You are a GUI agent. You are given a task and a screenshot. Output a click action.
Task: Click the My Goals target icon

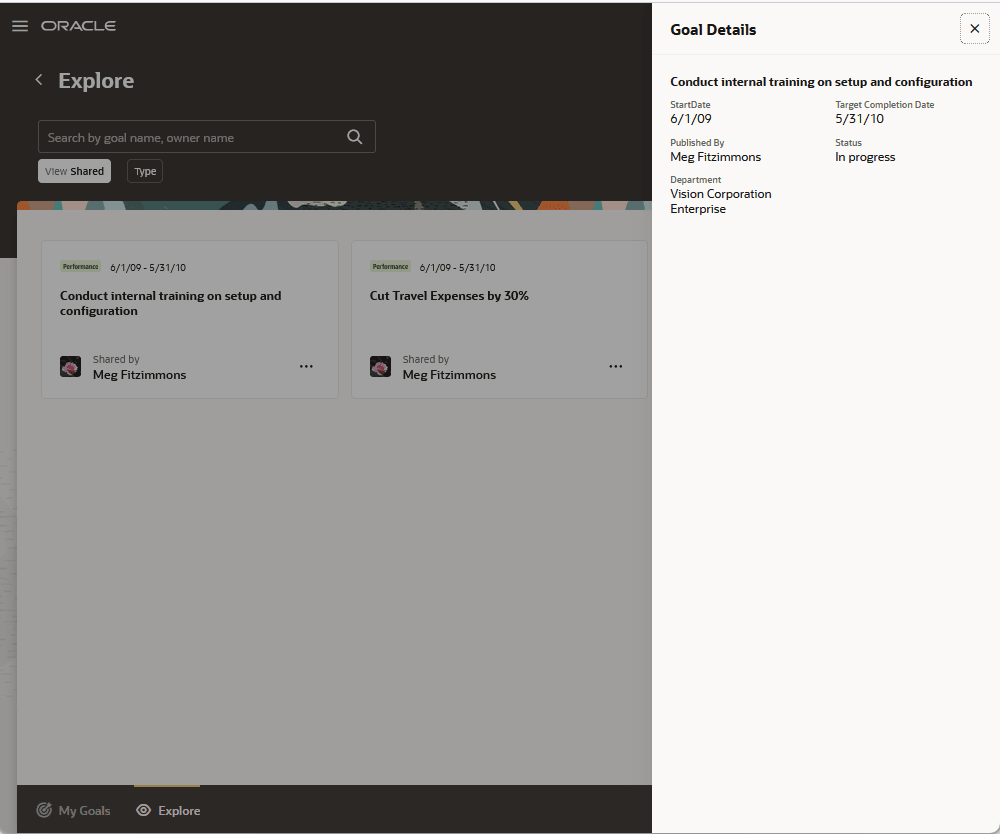click(43, 810)
